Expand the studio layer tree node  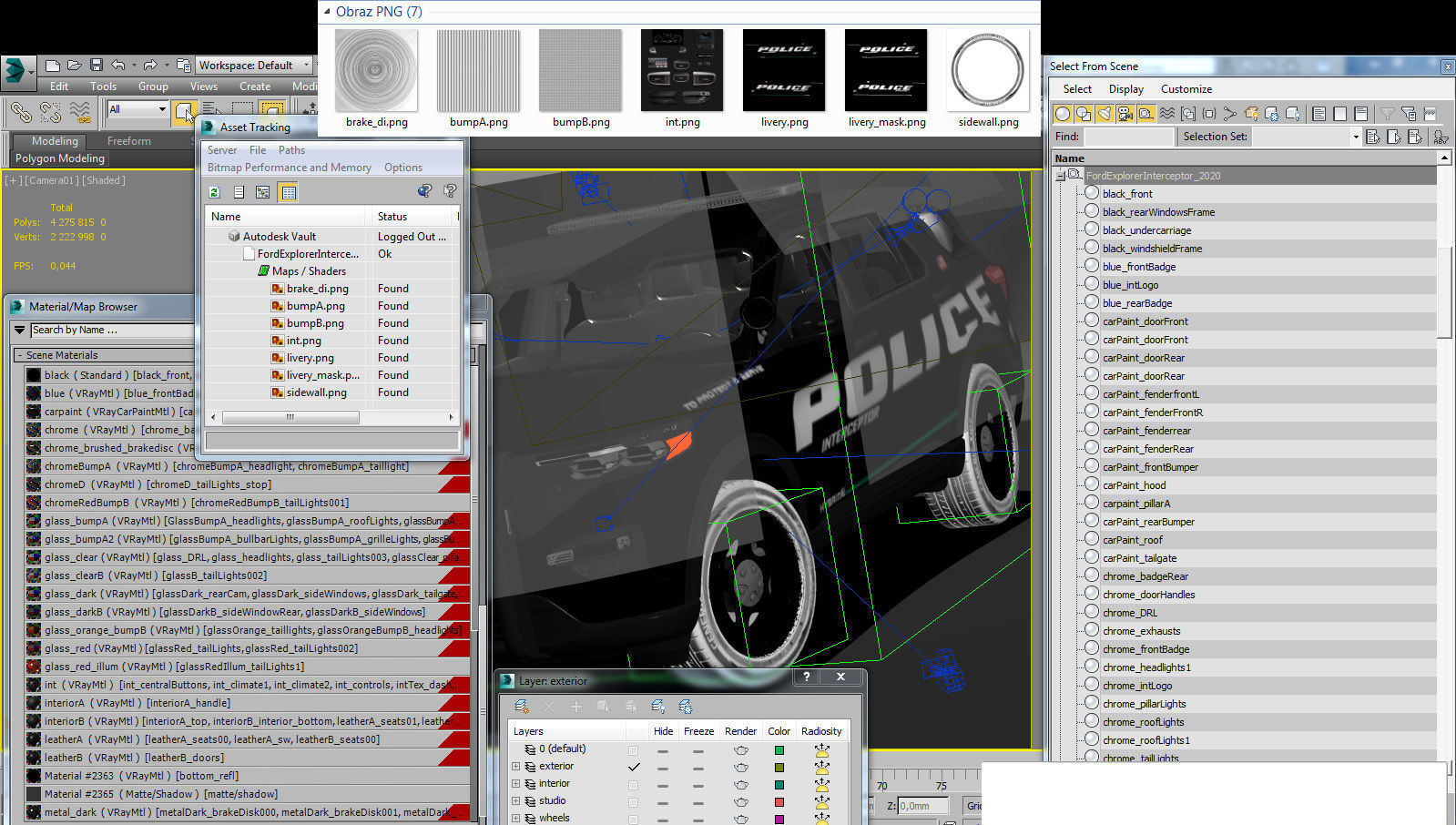click(x=515, y=801)
